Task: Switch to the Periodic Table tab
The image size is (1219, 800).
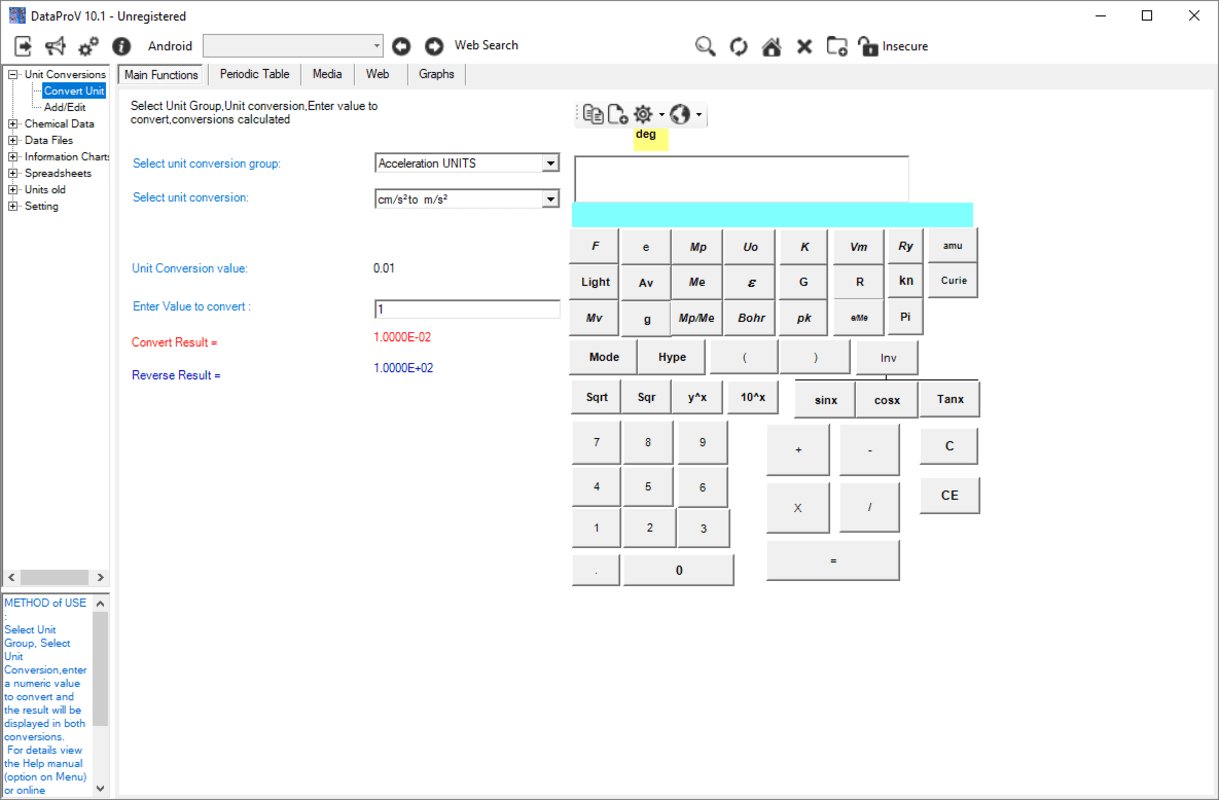Action: [x=254, y=74]
